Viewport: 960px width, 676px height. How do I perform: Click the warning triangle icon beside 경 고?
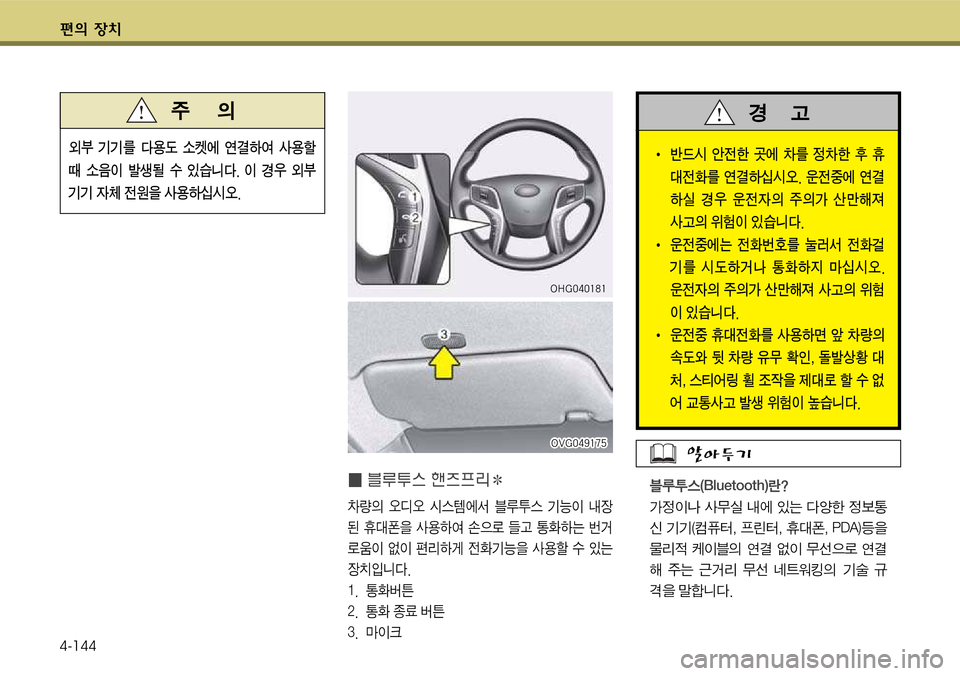pos(719,113)
